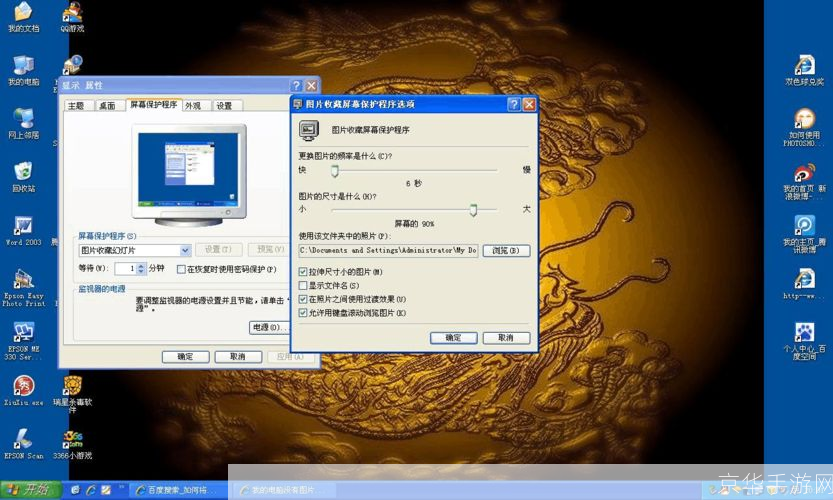Click 取消 in the 图片收藏 options dialog

coord(506,337)
